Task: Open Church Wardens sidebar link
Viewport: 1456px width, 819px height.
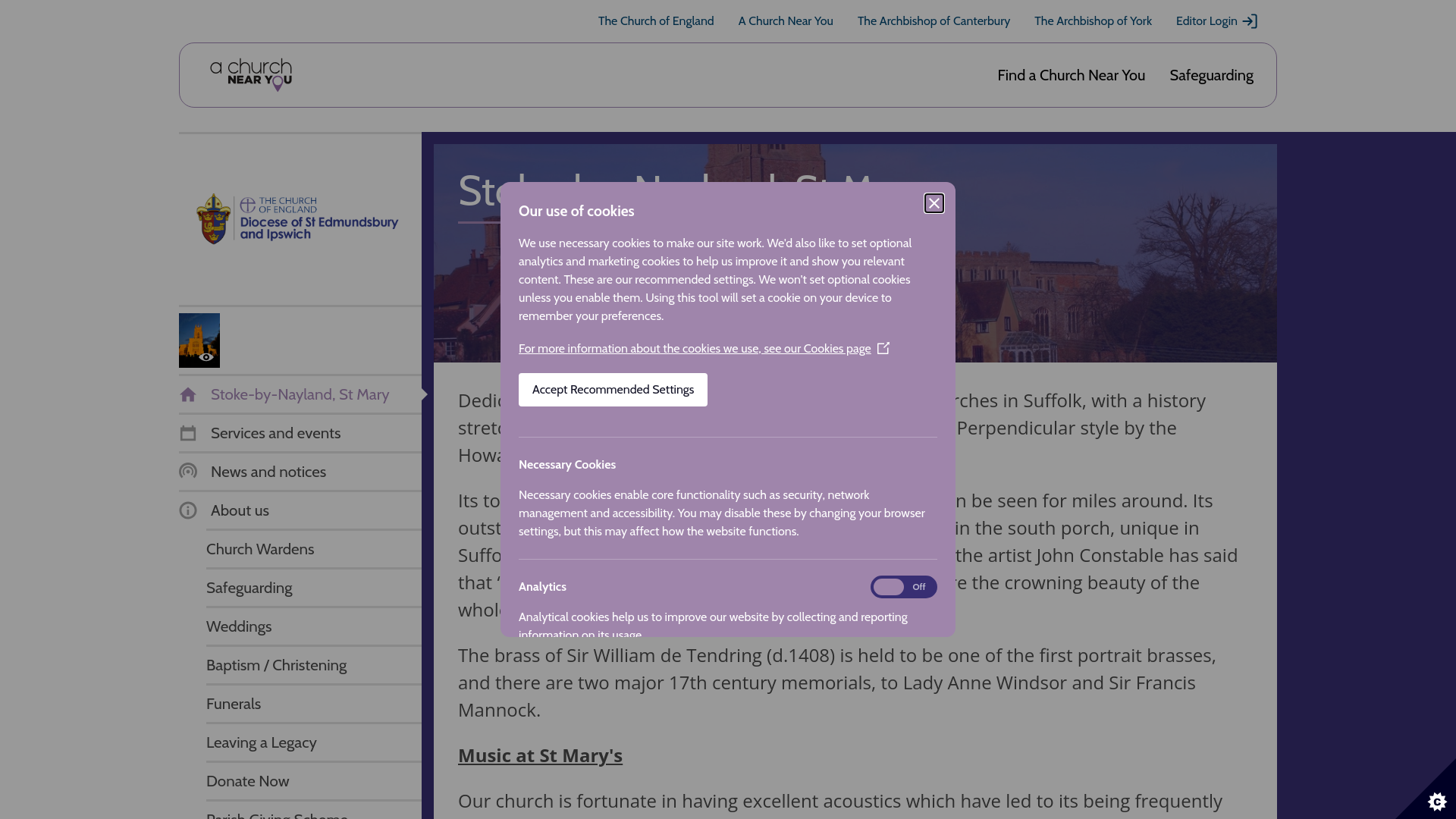Action: (x=260, y=549)
